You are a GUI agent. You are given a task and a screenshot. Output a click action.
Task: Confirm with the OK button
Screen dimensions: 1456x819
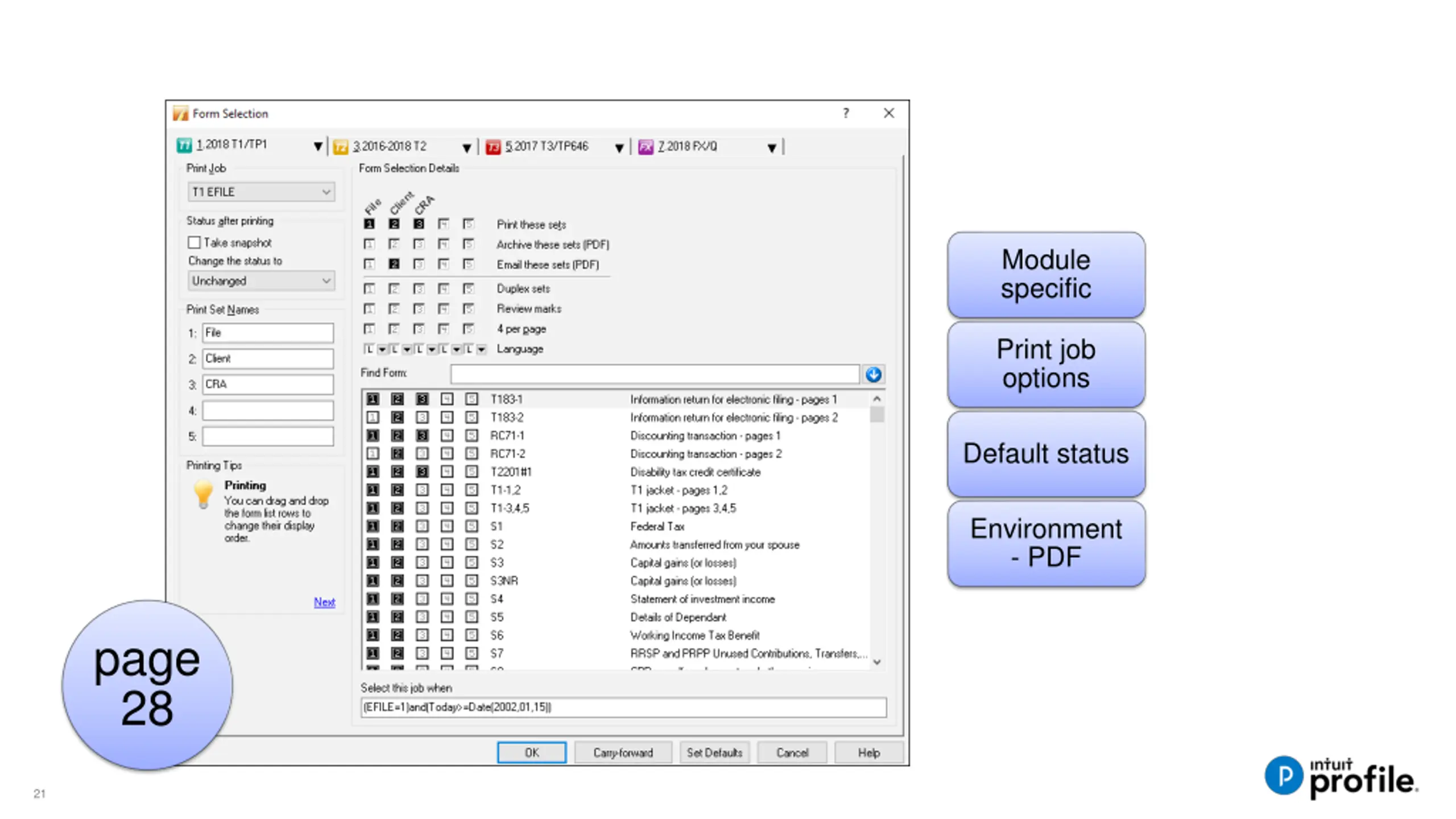(x=531, y=752)
